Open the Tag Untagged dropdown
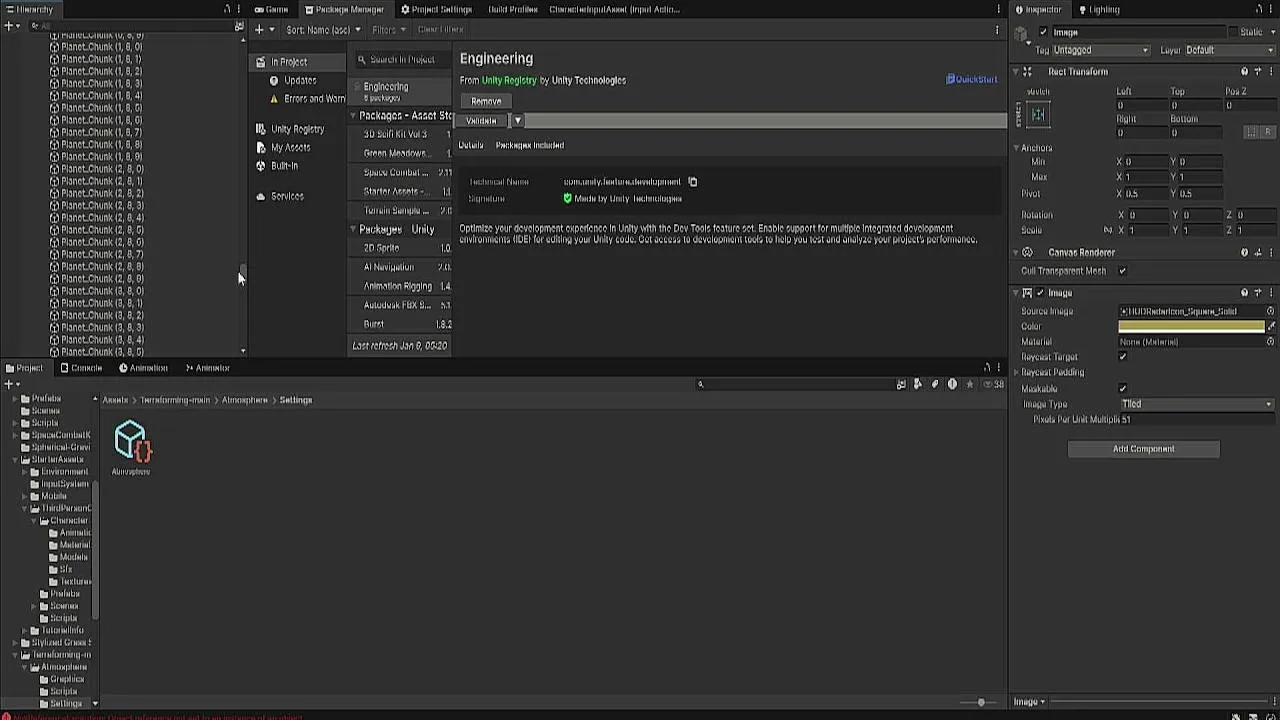This screenshot has width=1280, height=720. click(x=1103, y=50)
